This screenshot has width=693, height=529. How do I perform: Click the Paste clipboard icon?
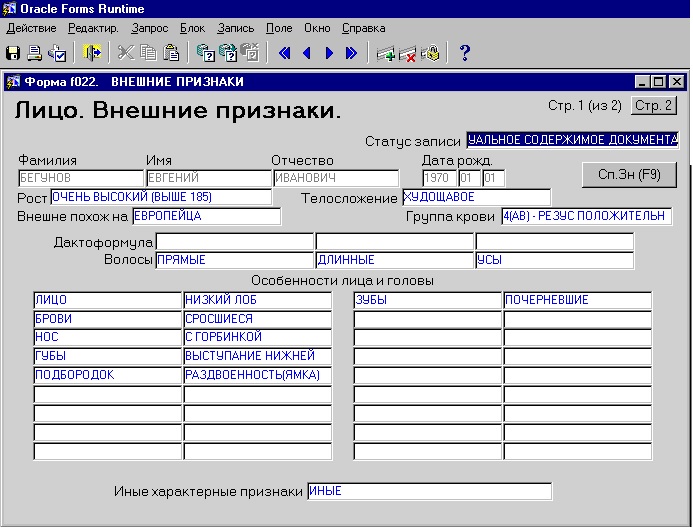171,54
